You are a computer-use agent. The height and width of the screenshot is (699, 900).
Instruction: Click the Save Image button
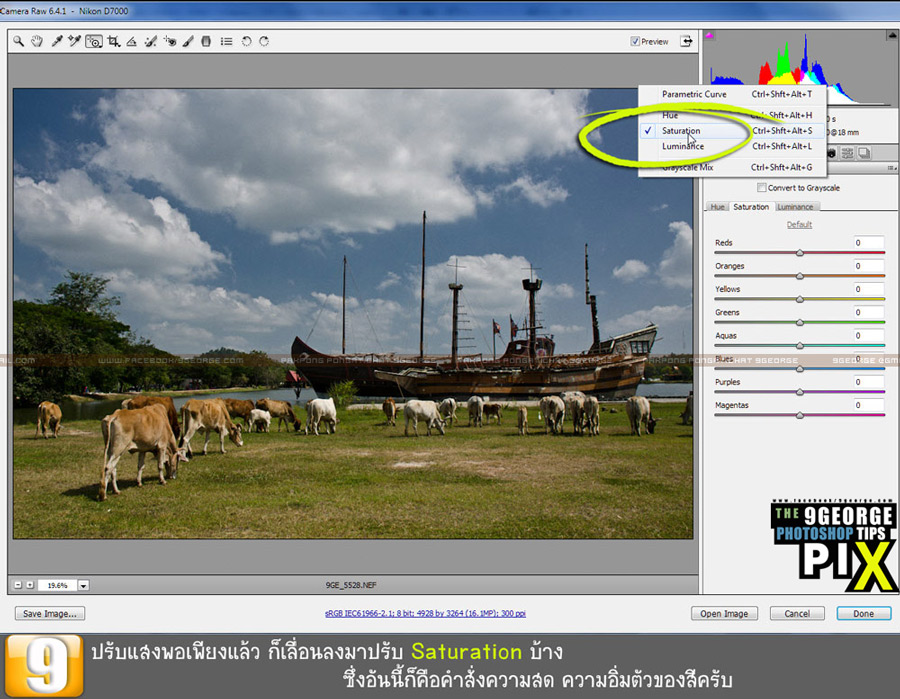click(50, 613)
